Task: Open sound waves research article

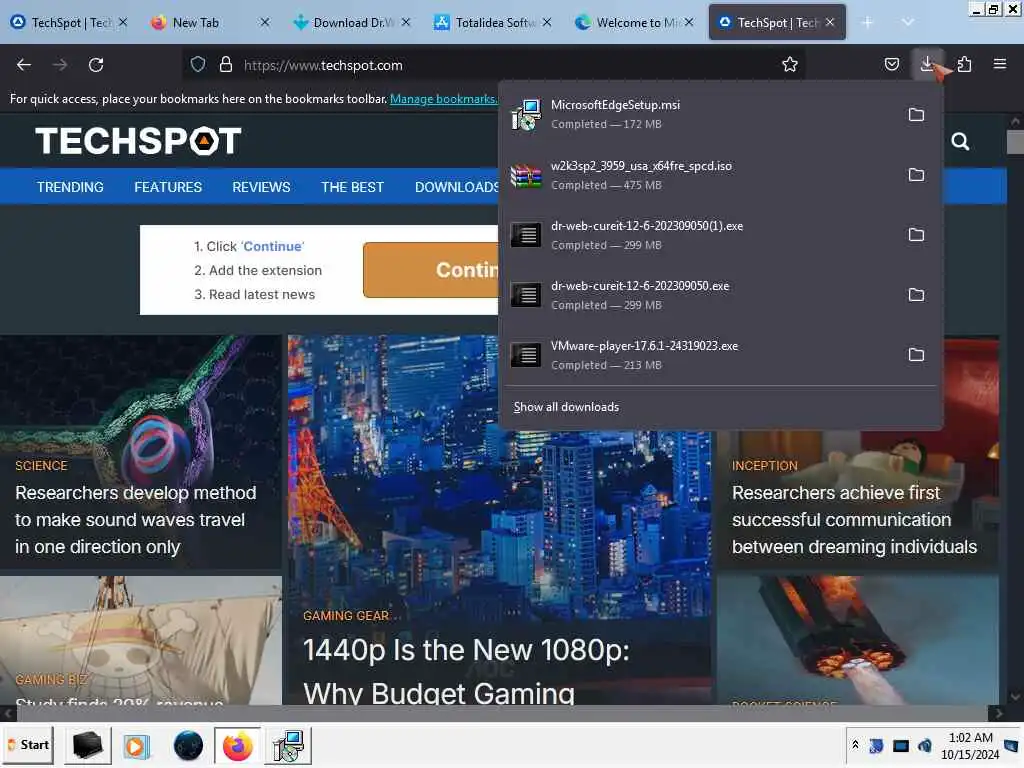Action: 135,520
